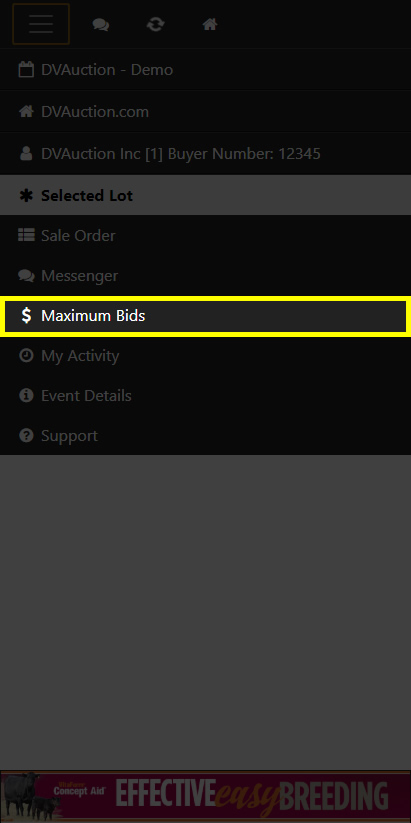Click the refresh arrows icon
The height and width of the screenshot is (823, 411).
(x=155, y=24)
